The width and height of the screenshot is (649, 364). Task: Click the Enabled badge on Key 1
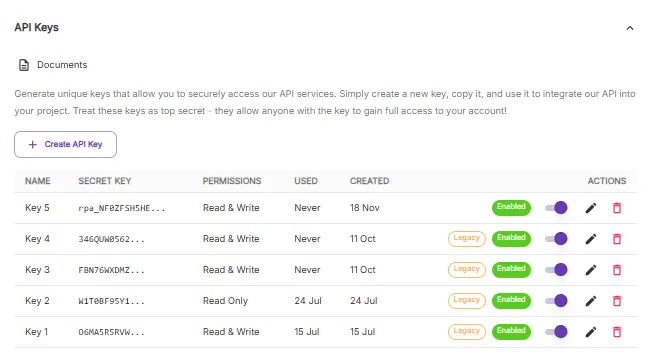point(511,331)
